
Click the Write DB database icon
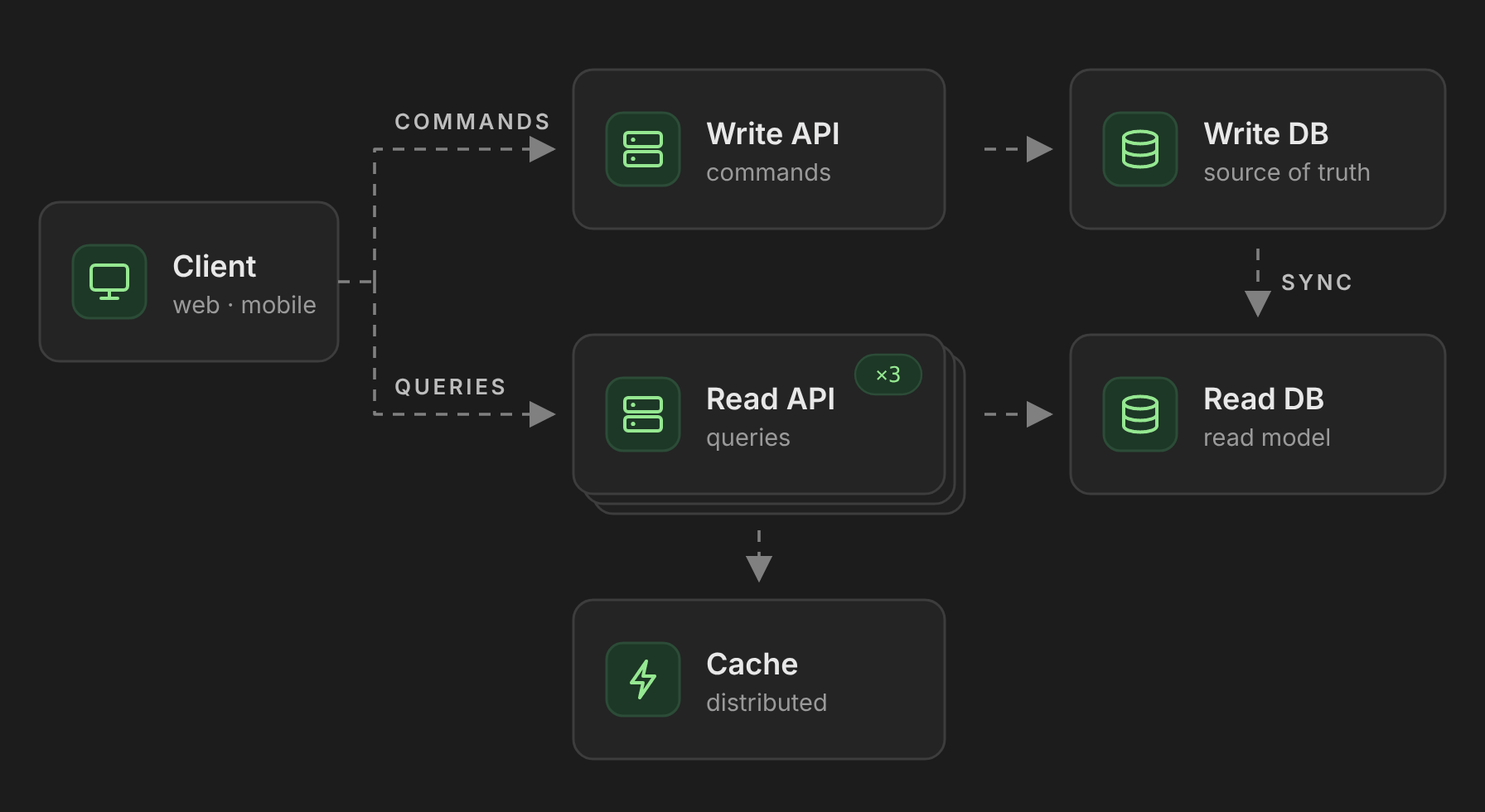point(1140,149)
